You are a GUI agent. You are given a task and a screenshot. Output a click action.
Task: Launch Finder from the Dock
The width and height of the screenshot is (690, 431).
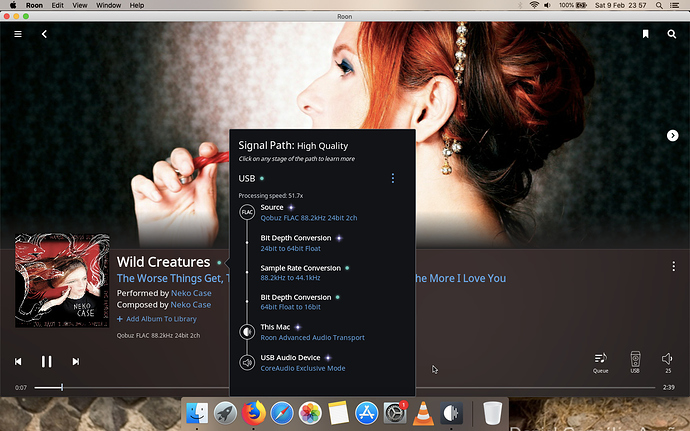pyautogui.click(x=197, y=413)
